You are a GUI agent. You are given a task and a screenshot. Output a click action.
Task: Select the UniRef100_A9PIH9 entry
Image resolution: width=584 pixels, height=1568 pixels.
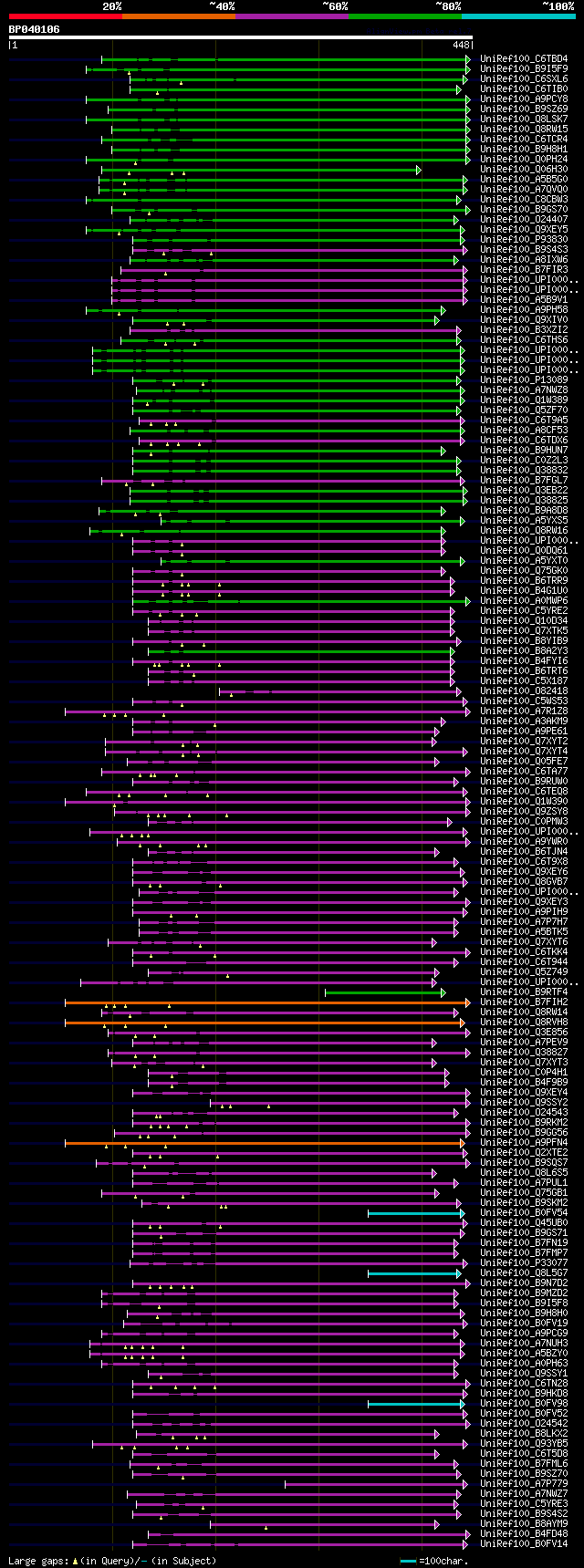click(x=524, y=912)
